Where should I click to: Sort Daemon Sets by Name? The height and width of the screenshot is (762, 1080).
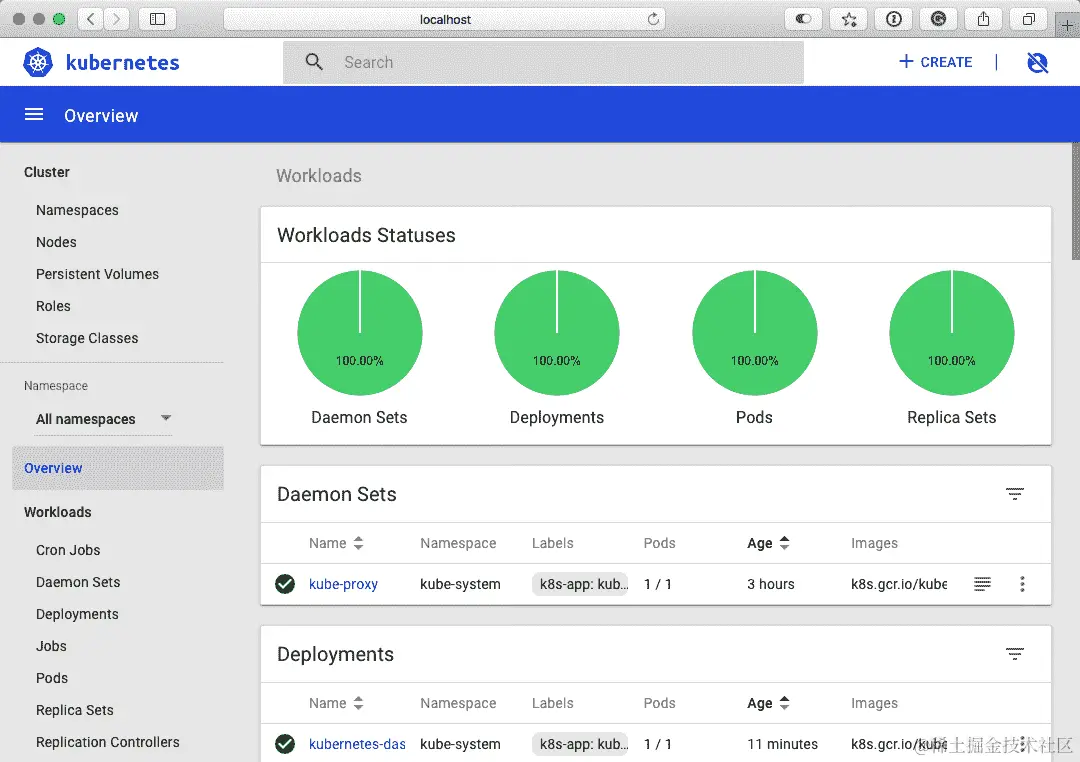(336, 543)
